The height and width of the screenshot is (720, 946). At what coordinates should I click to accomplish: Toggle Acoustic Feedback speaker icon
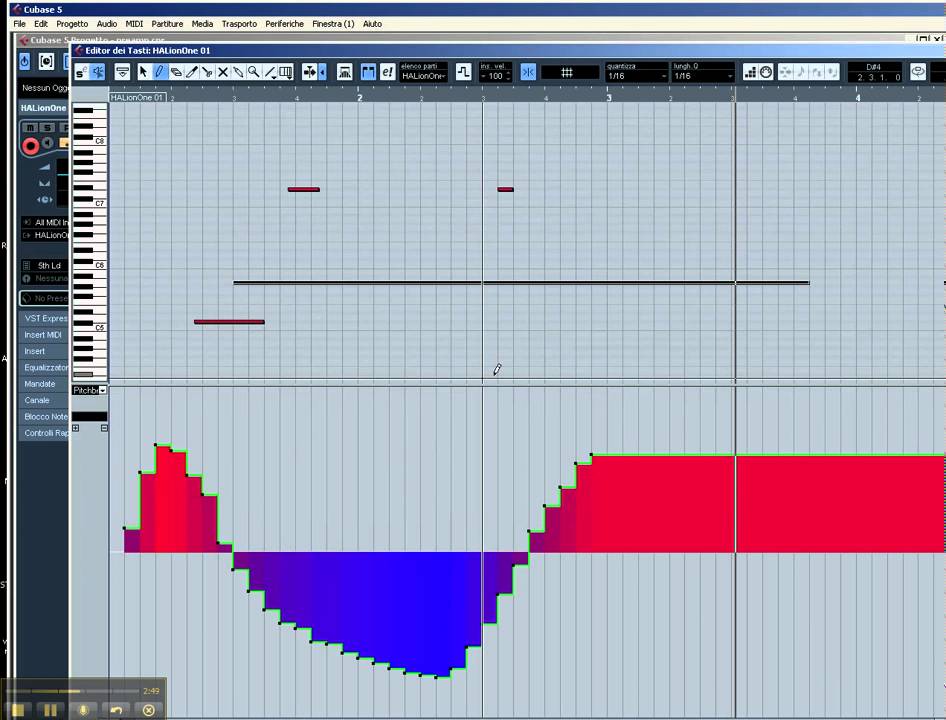point(98,72)
